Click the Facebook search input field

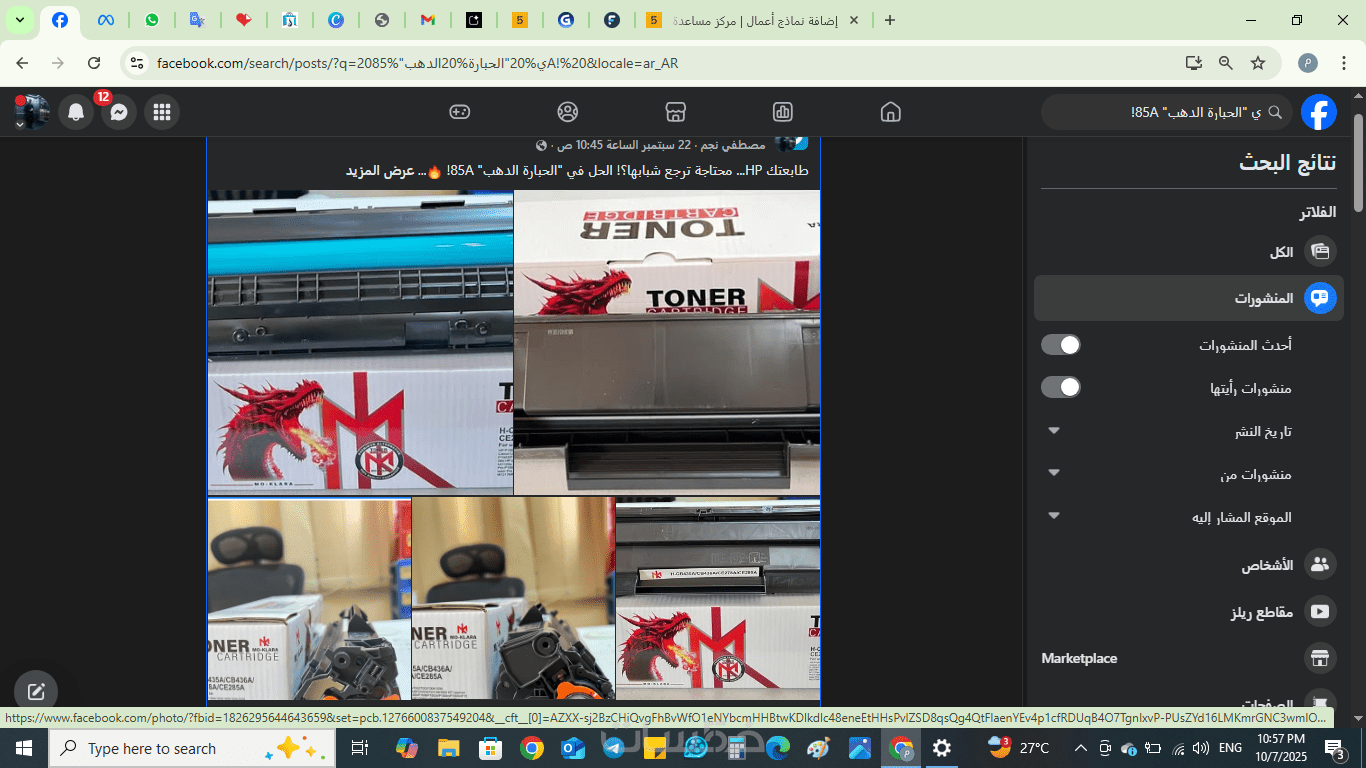click(1168, 112)
